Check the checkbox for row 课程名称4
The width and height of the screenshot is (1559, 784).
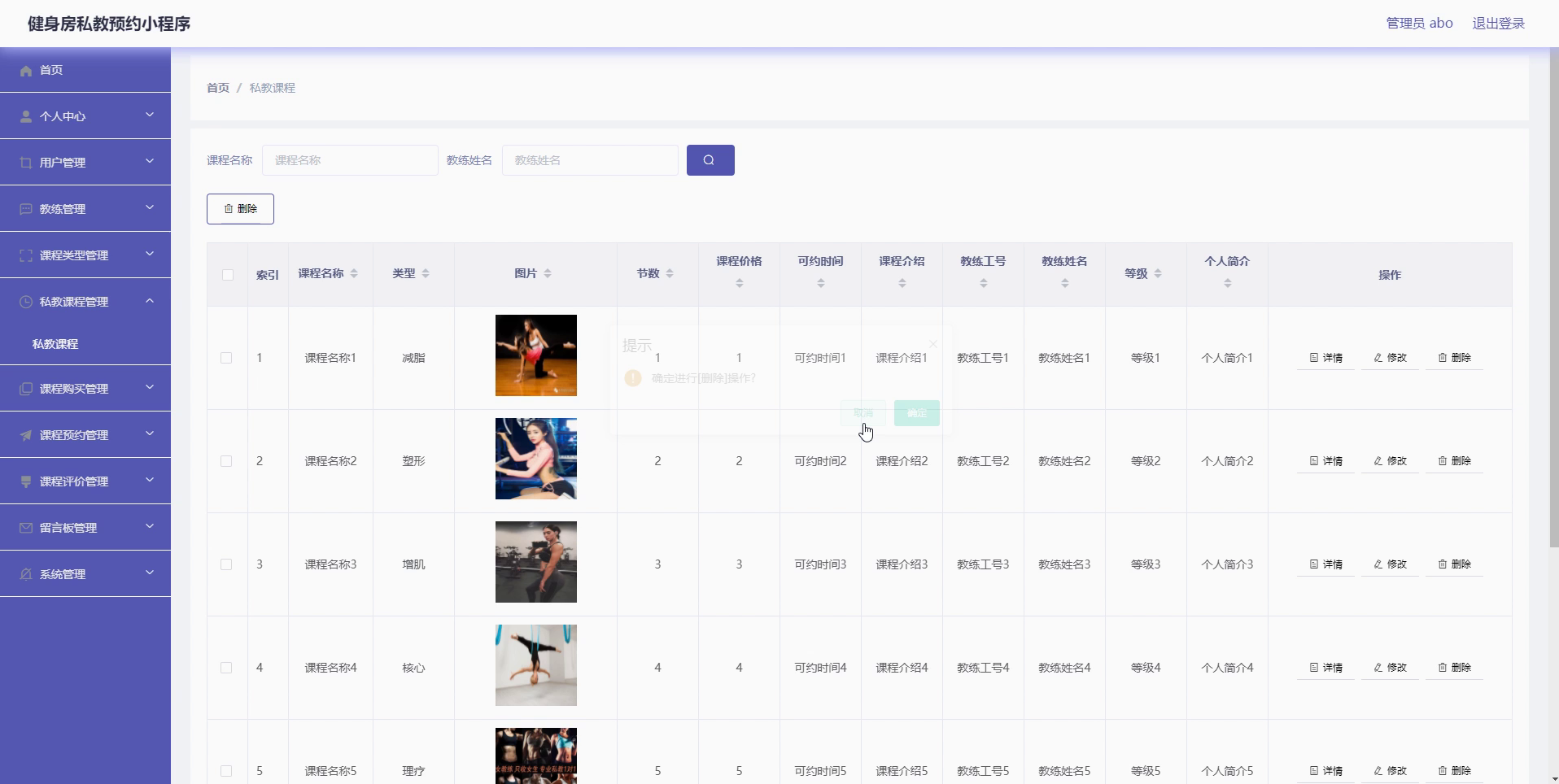pyautogui.click(x=226, y=668)
